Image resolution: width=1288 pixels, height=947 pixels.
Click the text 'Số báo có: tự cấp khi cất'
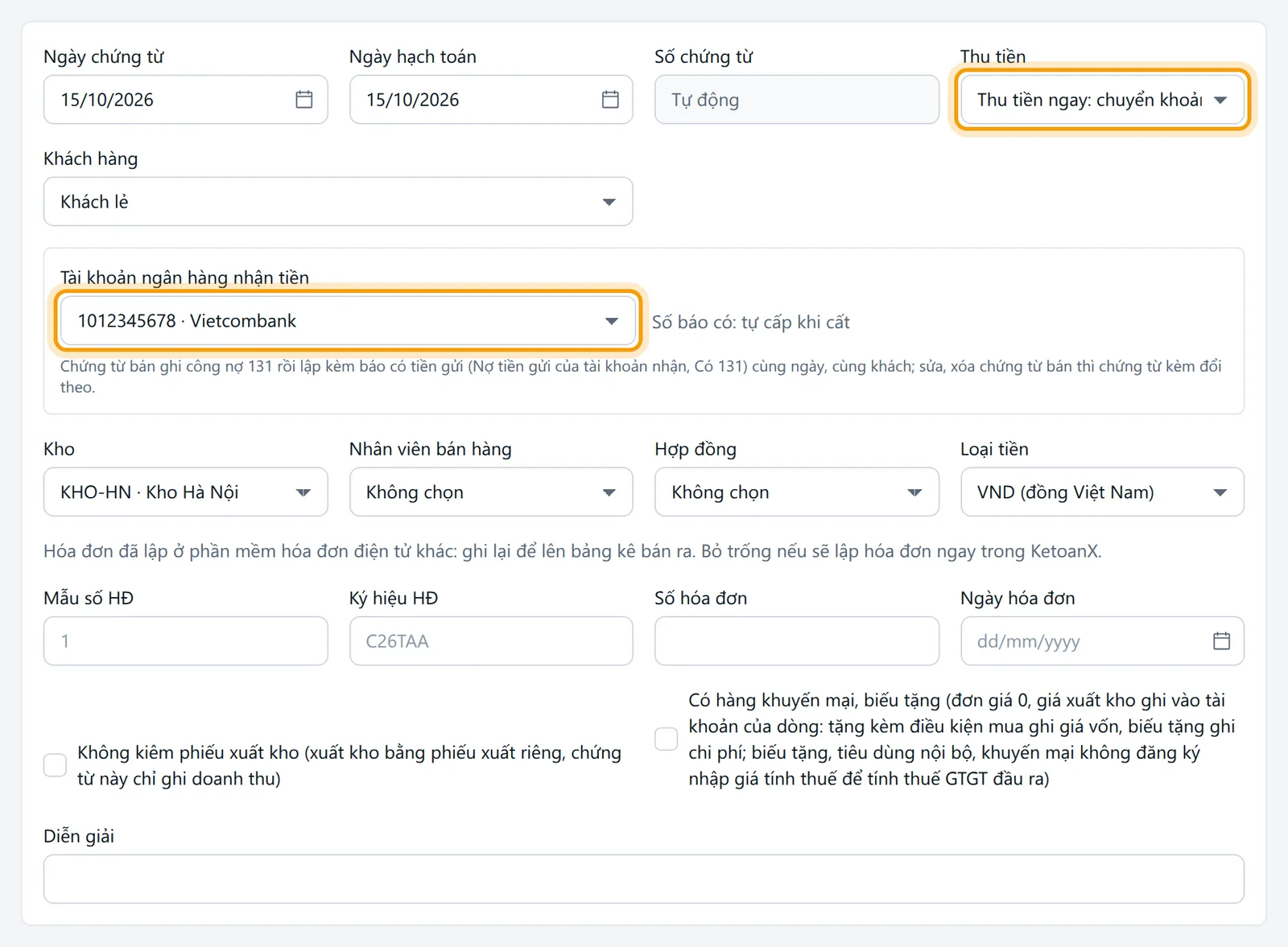(751, 323)
